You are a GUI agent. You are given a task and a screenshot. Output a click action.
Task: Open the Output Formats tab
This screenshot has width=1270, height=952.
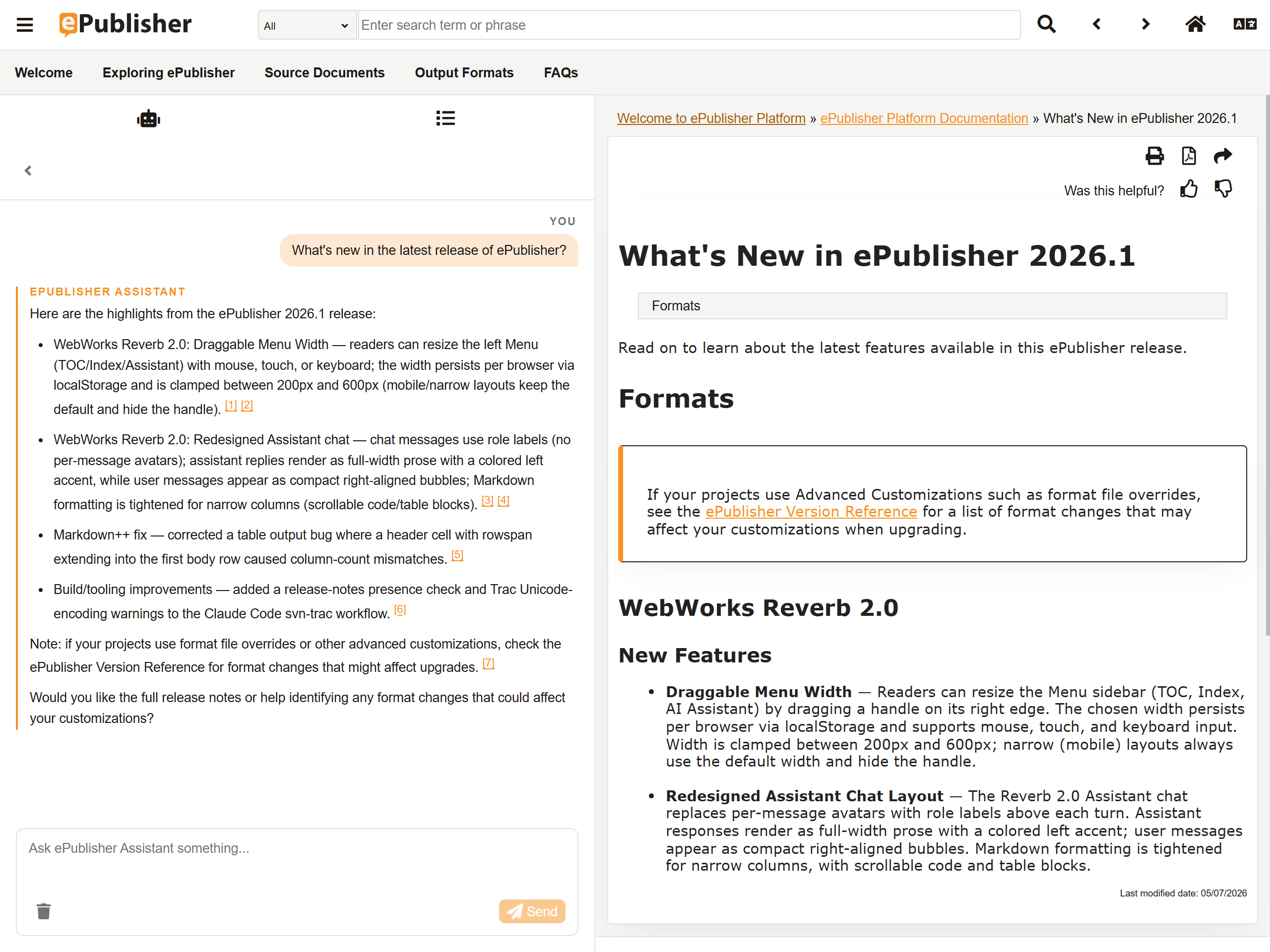(x=464, y=73)
